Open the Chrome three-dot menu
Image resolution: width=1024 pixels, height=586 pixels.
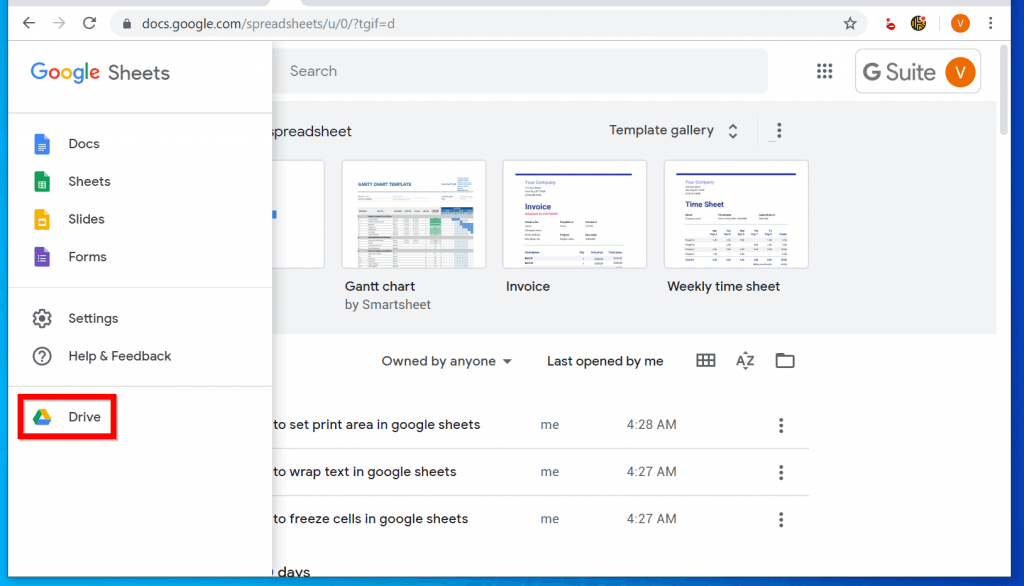point(991,24)
